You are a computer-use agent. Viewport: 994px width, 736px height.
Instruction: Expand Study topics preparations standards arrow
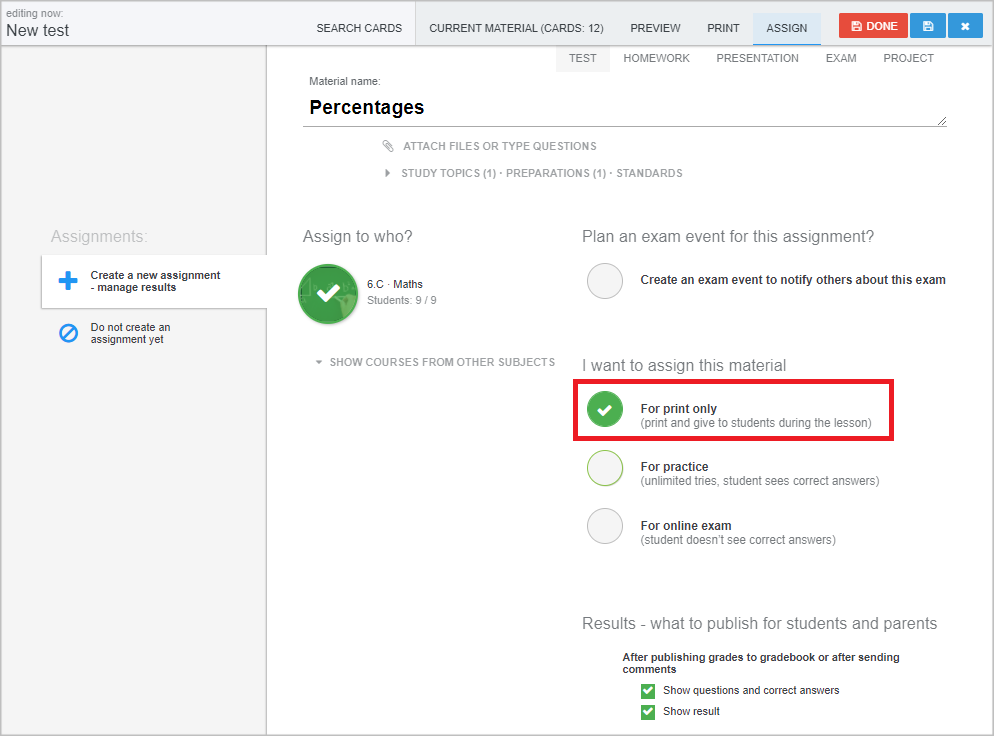pos(387,173)
